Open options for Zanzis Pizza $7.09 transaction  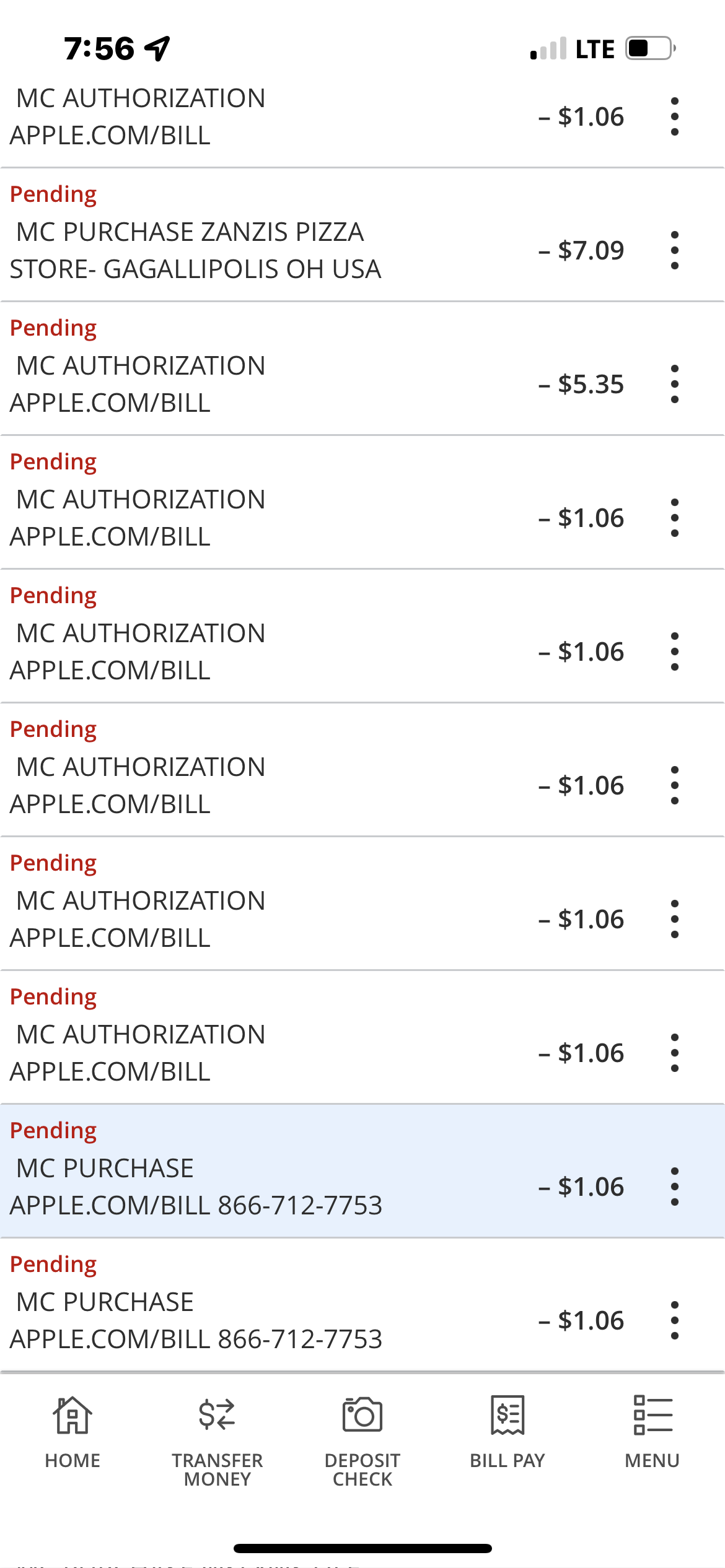[674, 250]
